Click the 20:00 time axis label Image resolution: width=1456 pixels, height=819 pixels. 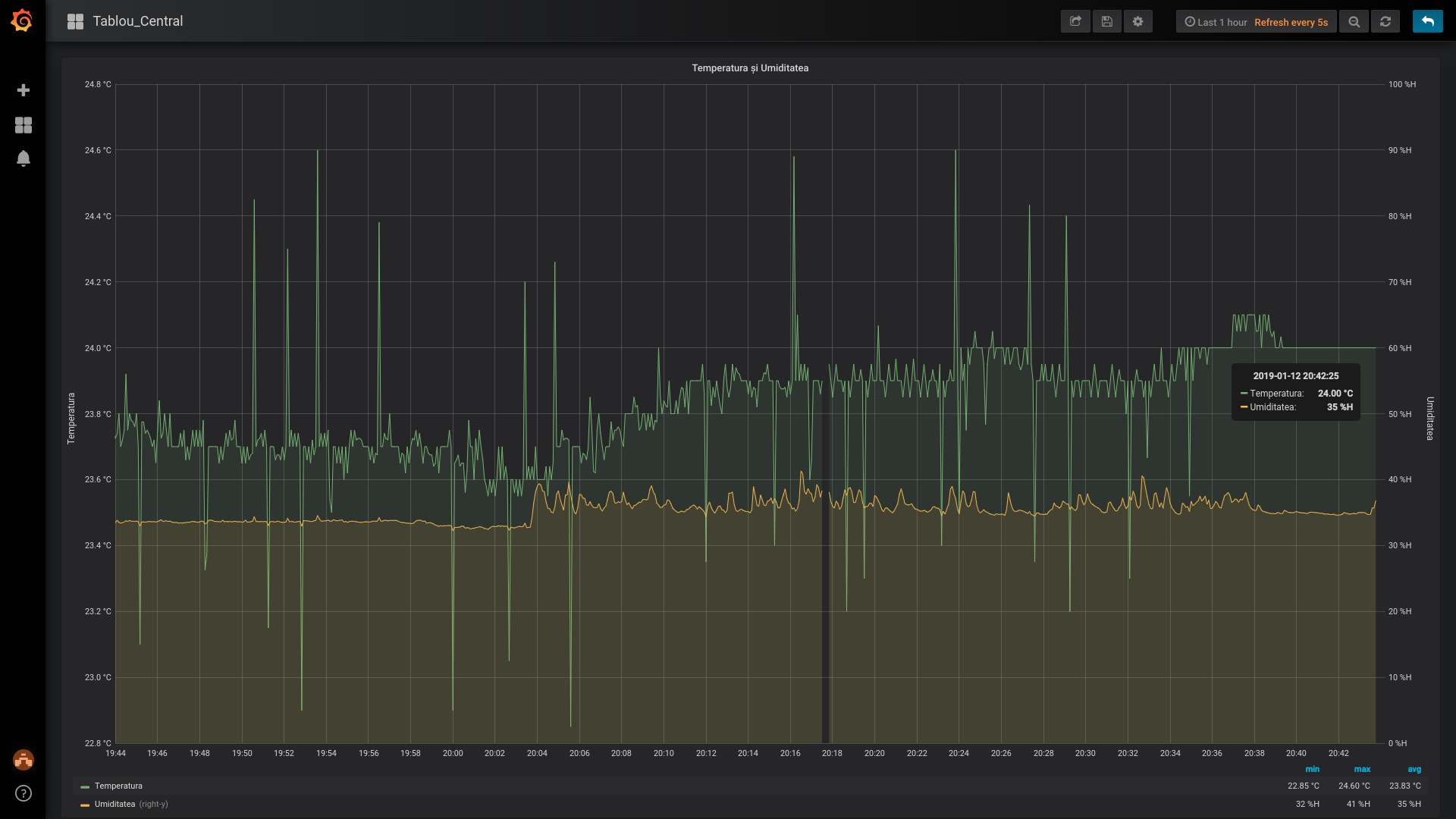[x=453, y=753]
